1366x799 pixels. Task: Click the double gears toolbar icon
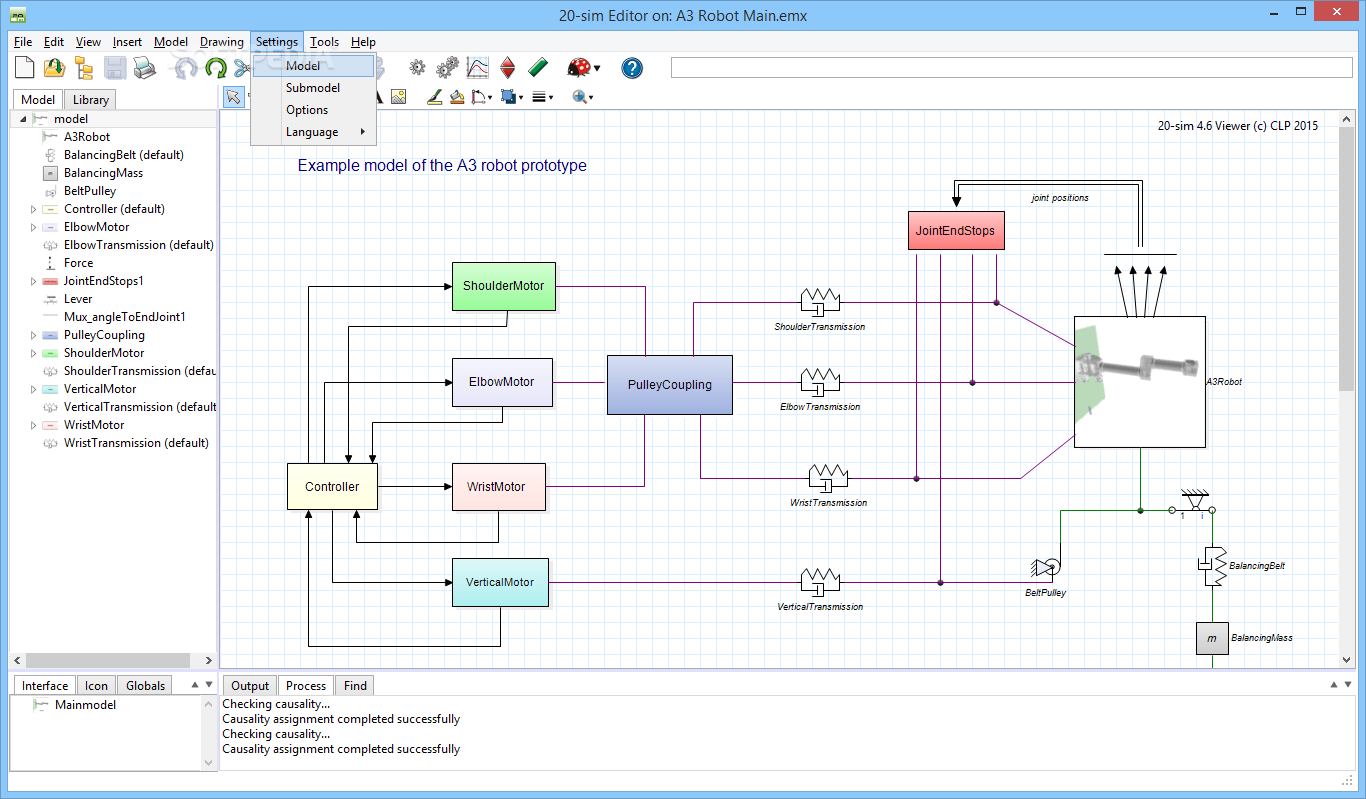coord(447,68)
